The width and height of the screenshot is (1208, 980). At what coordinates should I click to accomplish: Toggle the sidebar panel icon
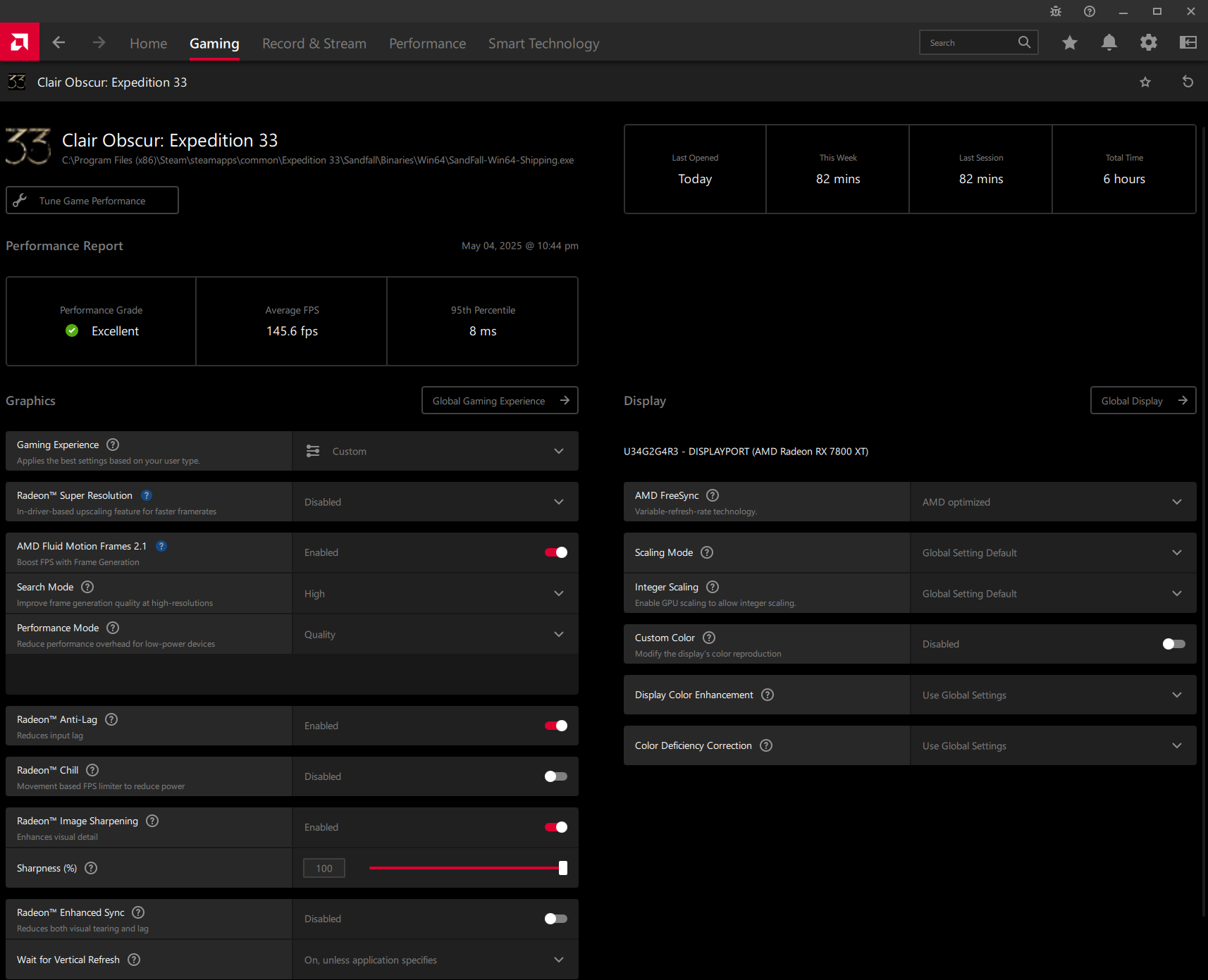1188,43
